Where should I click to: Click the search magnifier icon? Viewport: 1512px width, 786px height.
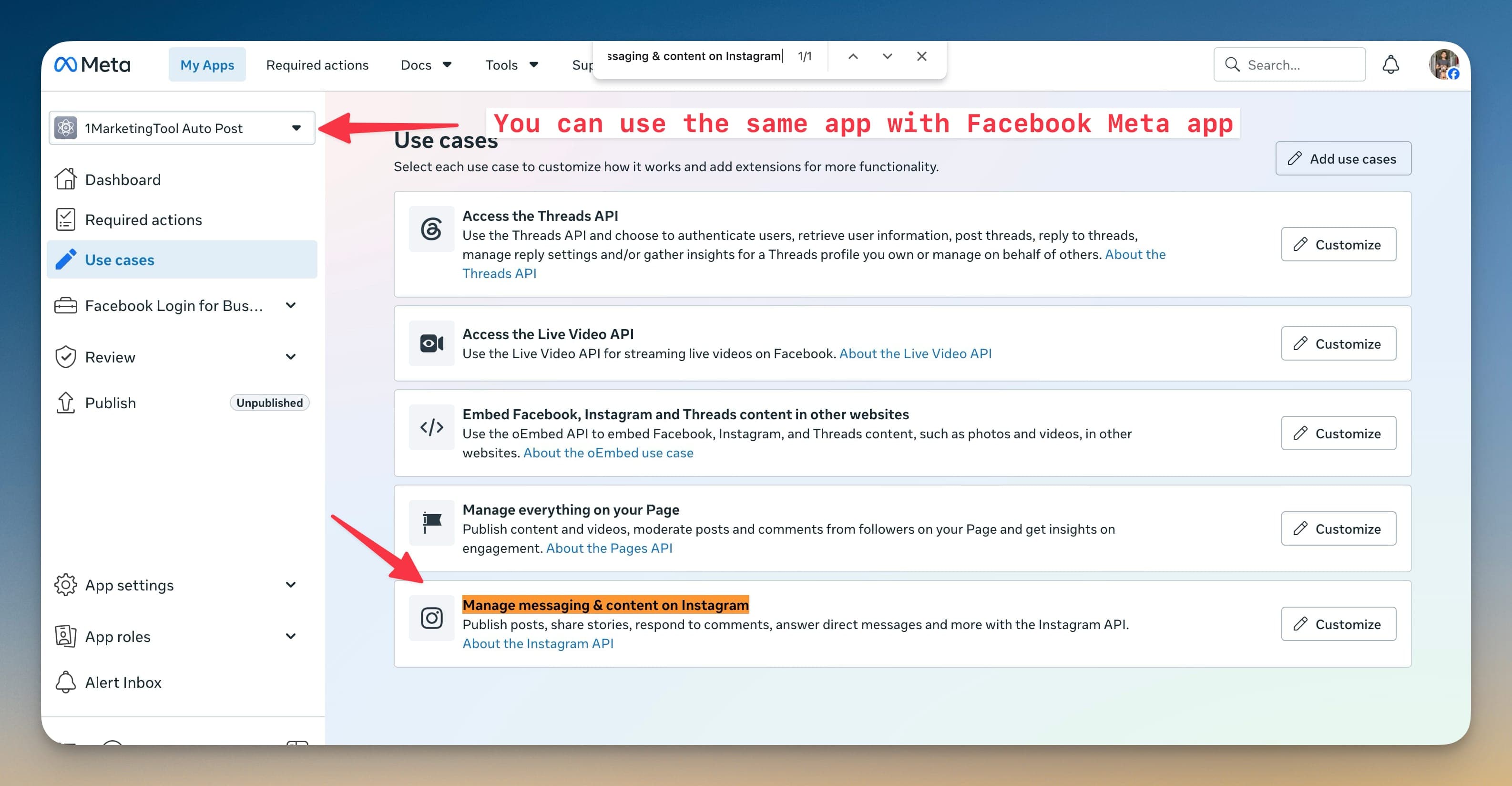coord(1232,64)
